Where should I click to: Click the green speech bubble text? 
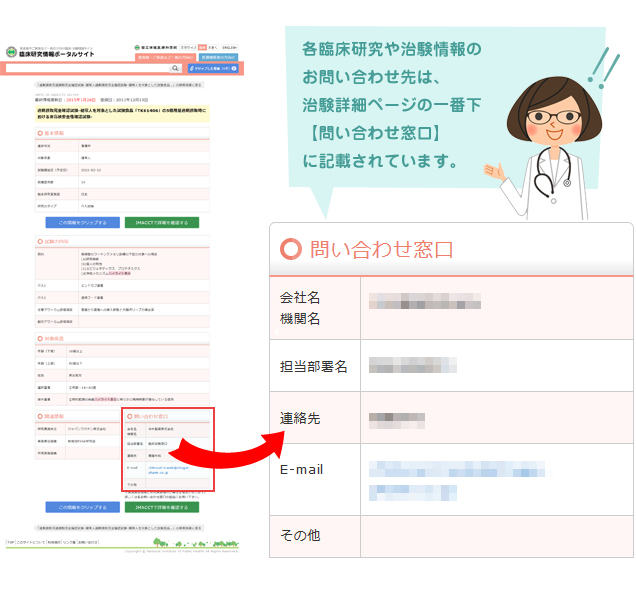pos(392,104)
